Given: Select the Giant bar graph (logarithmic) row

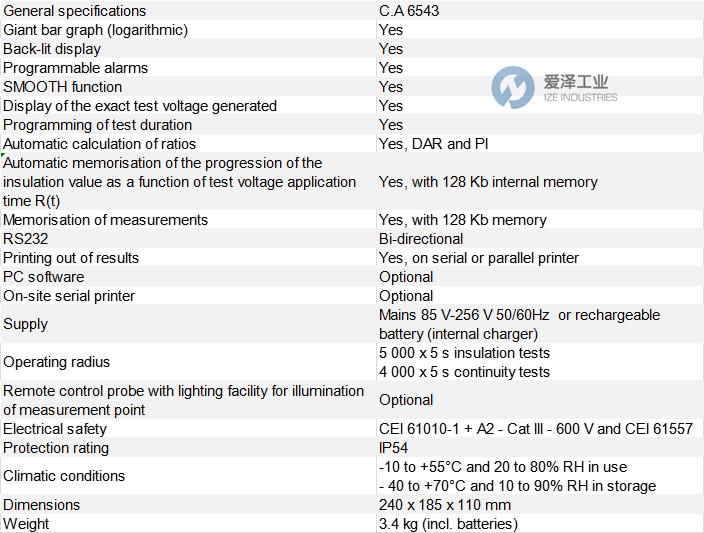Looking at the screenshot, I should click(96, 30).
